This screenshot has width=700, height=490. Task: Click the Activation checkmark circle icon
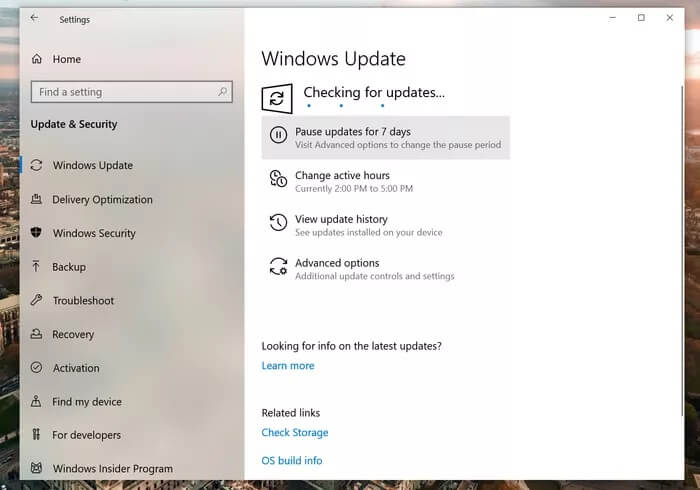36,367
